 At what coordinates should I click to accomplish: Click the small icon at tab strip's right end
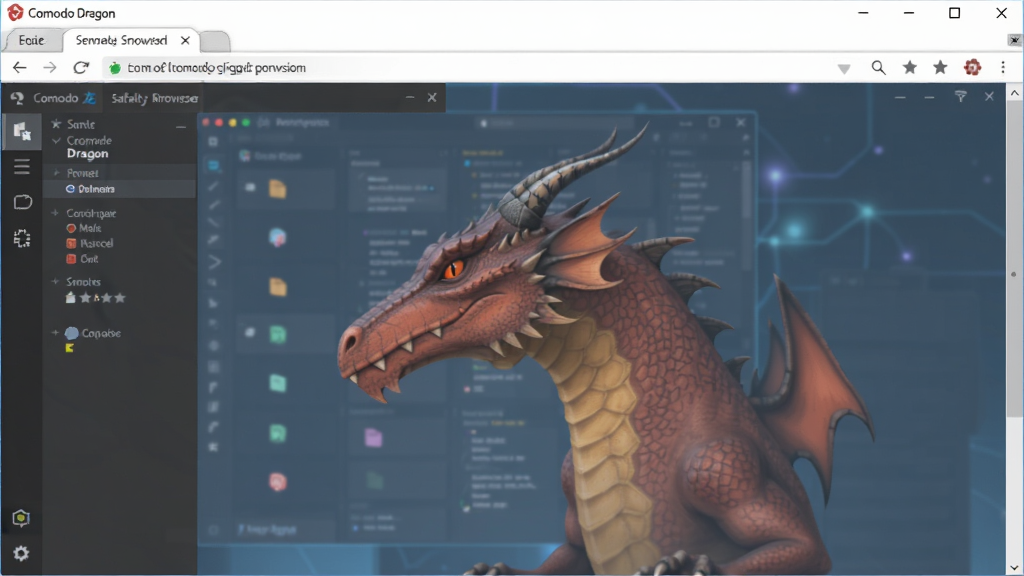pyautogui.click(x=1014, y=40)
